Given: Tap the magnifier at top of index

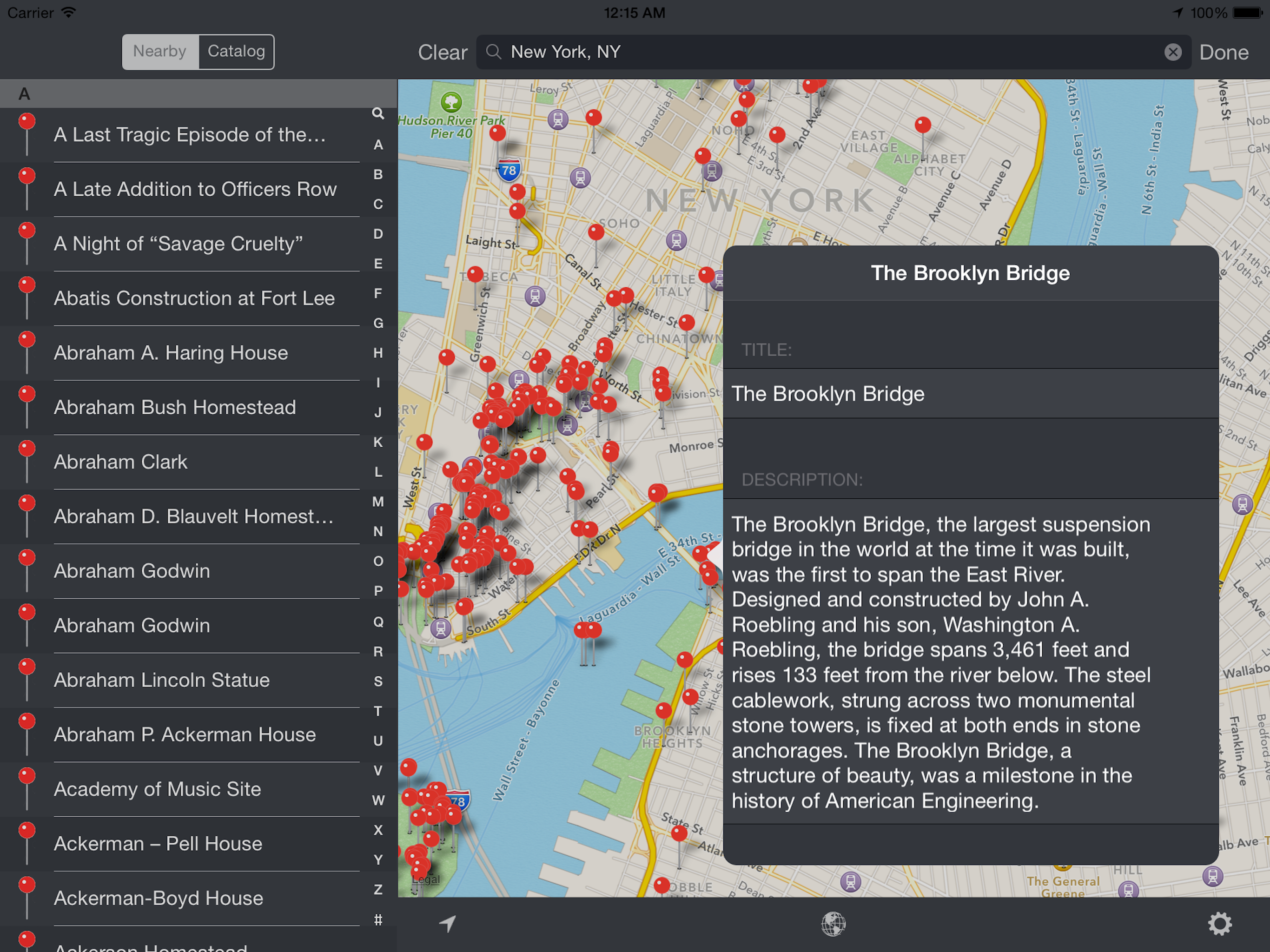Looking at the screenshot, I should pyautogui.click(x=378, y=113).
